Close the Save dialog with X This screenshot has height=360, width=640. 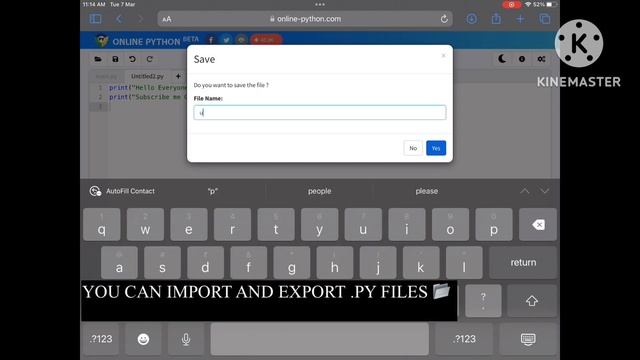[x=443, y=56]
